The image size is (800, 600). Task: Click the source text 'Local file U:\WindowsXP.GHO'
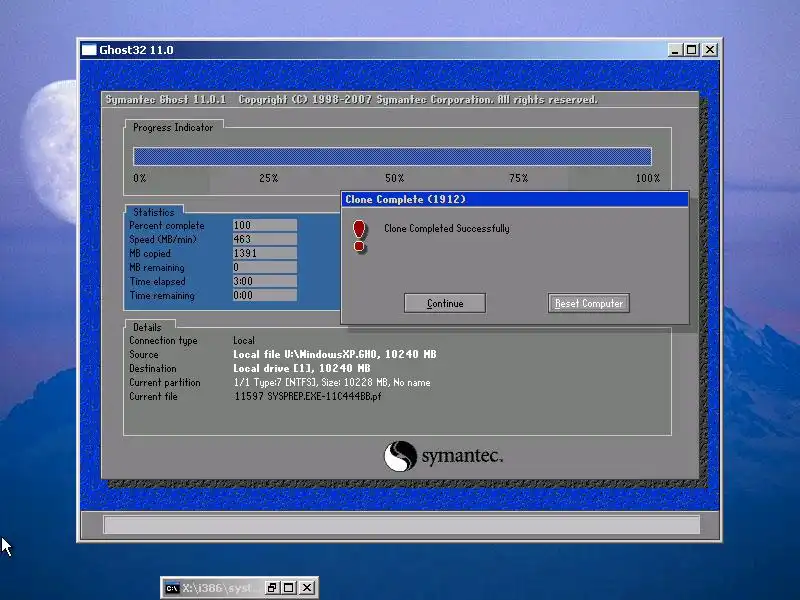tap(305, 354)
